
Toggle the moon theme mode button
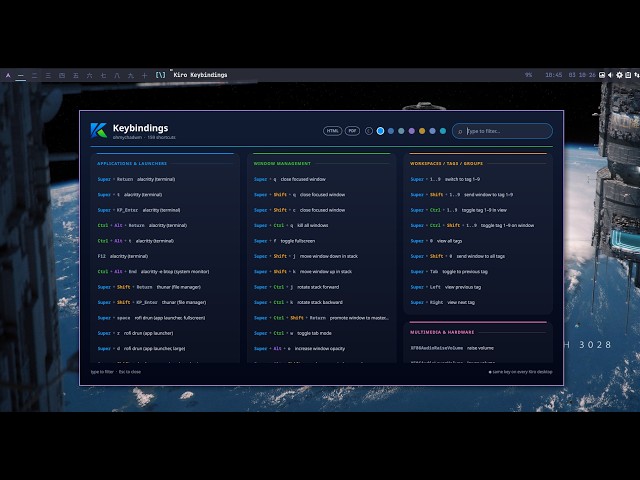tap(369, 131)
